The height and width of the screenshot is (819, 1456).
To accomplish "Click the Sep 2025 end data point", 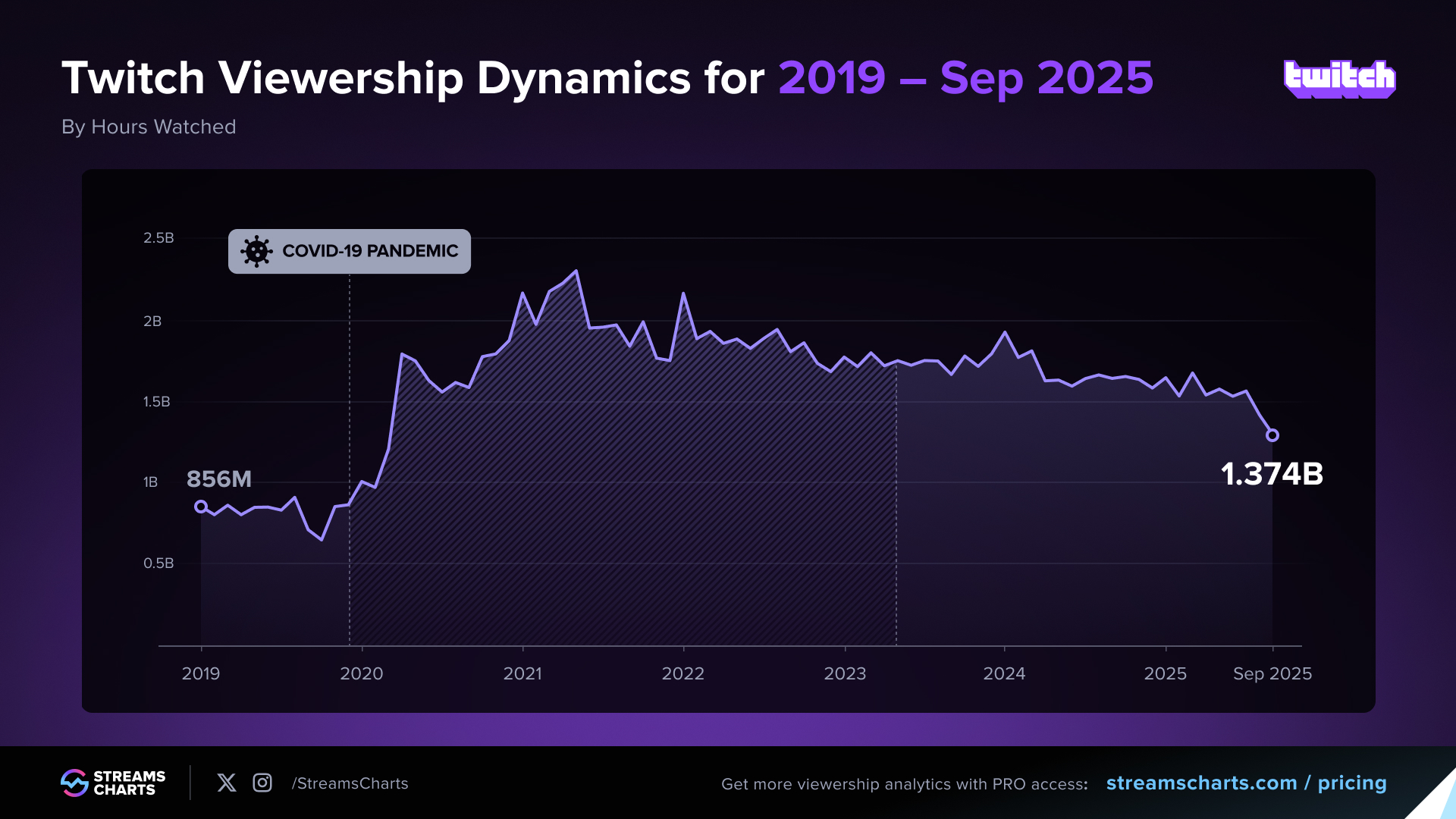I will (x=1272, y=435).
